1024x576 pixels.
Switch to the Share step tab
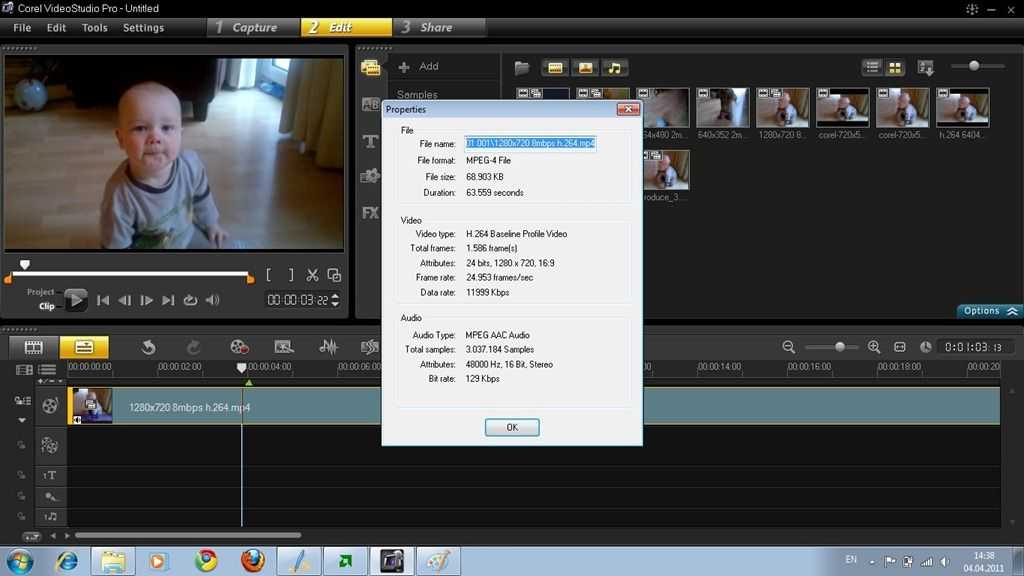tap(438, 28)
